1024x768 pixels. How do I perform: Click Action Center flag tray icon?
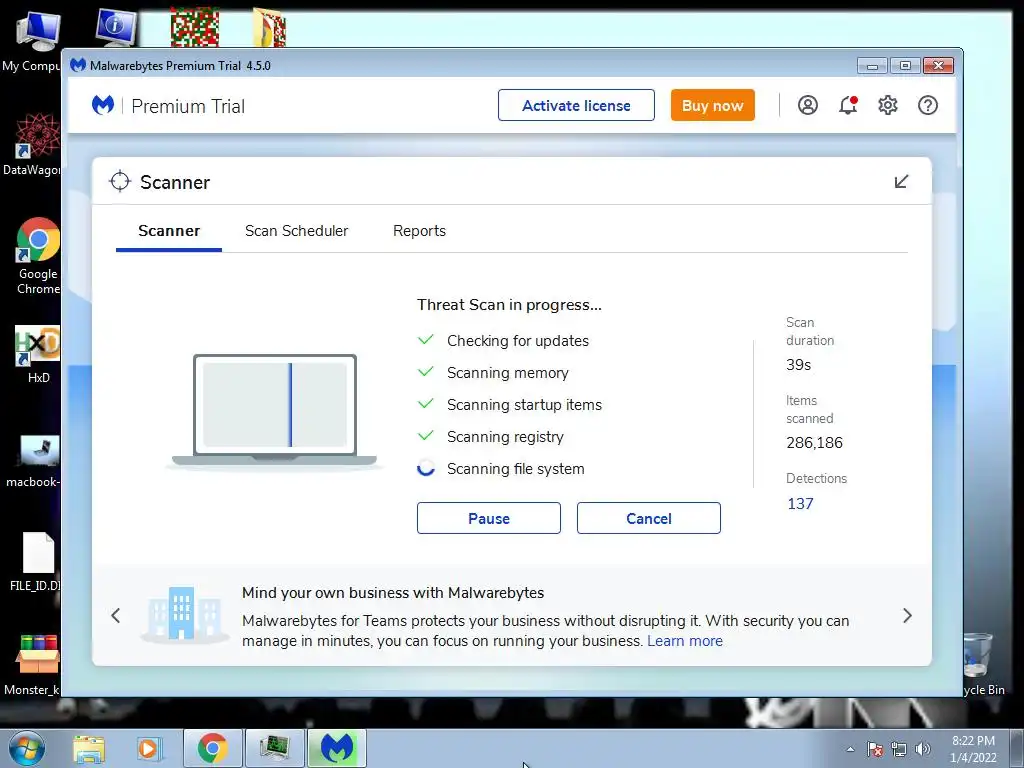(x=875, y=749)
